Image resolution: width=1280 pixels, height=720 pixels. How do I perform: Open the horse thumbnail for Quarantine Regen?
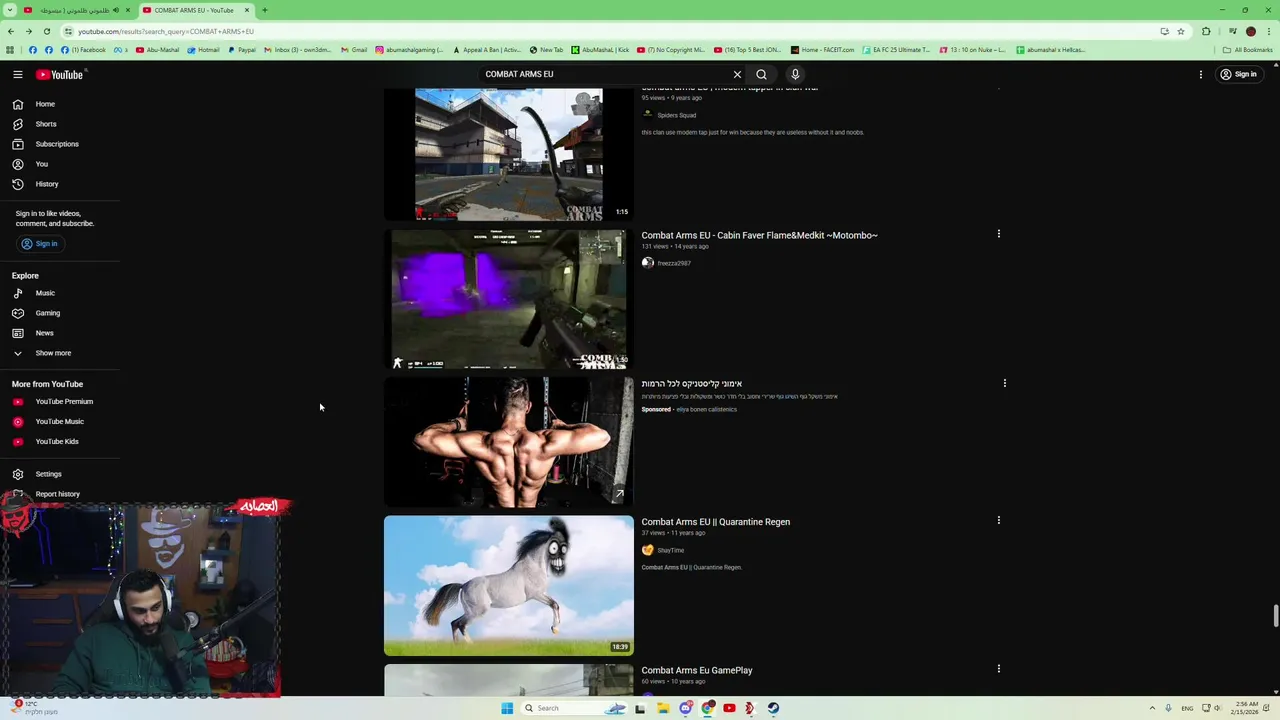point(508,585)
